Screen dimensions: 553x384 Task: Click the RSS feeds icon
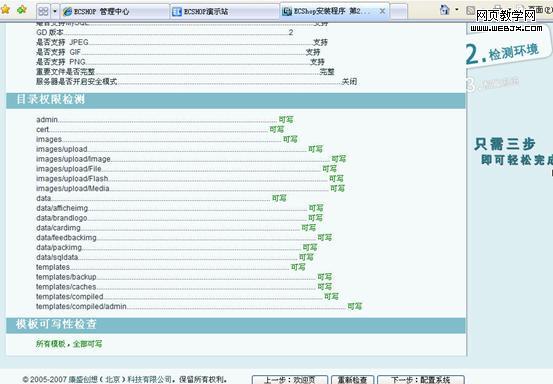pos(470,10)
